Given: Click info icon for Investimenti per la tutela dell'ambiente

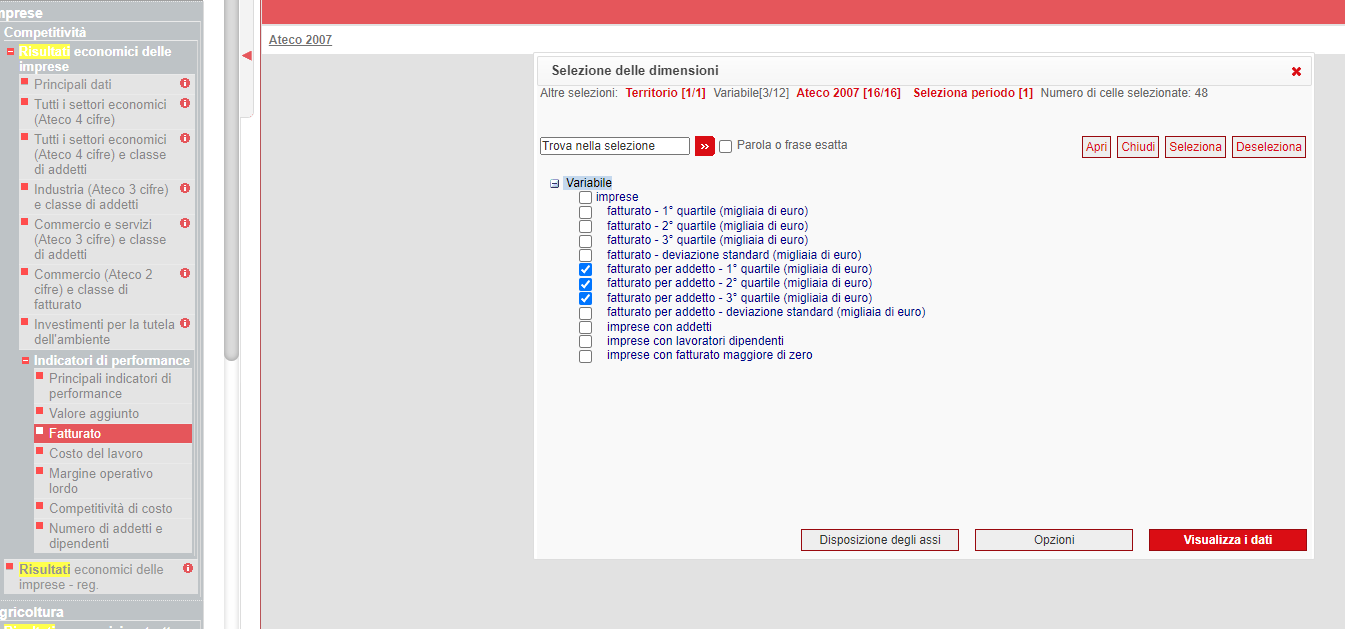Looking at the screenshot, I should click(185, 324).
